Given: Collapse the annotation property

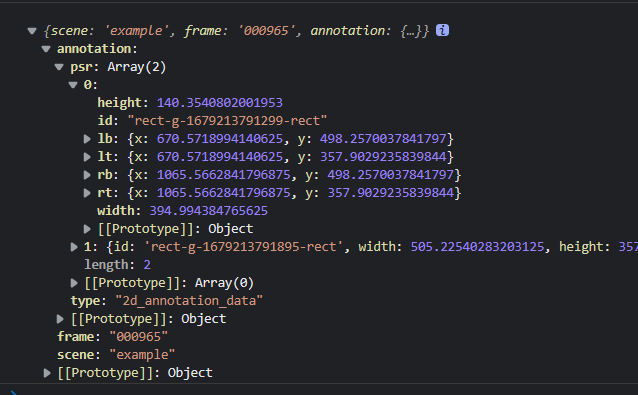Looking at the screenshot, I should pos(46,49).
